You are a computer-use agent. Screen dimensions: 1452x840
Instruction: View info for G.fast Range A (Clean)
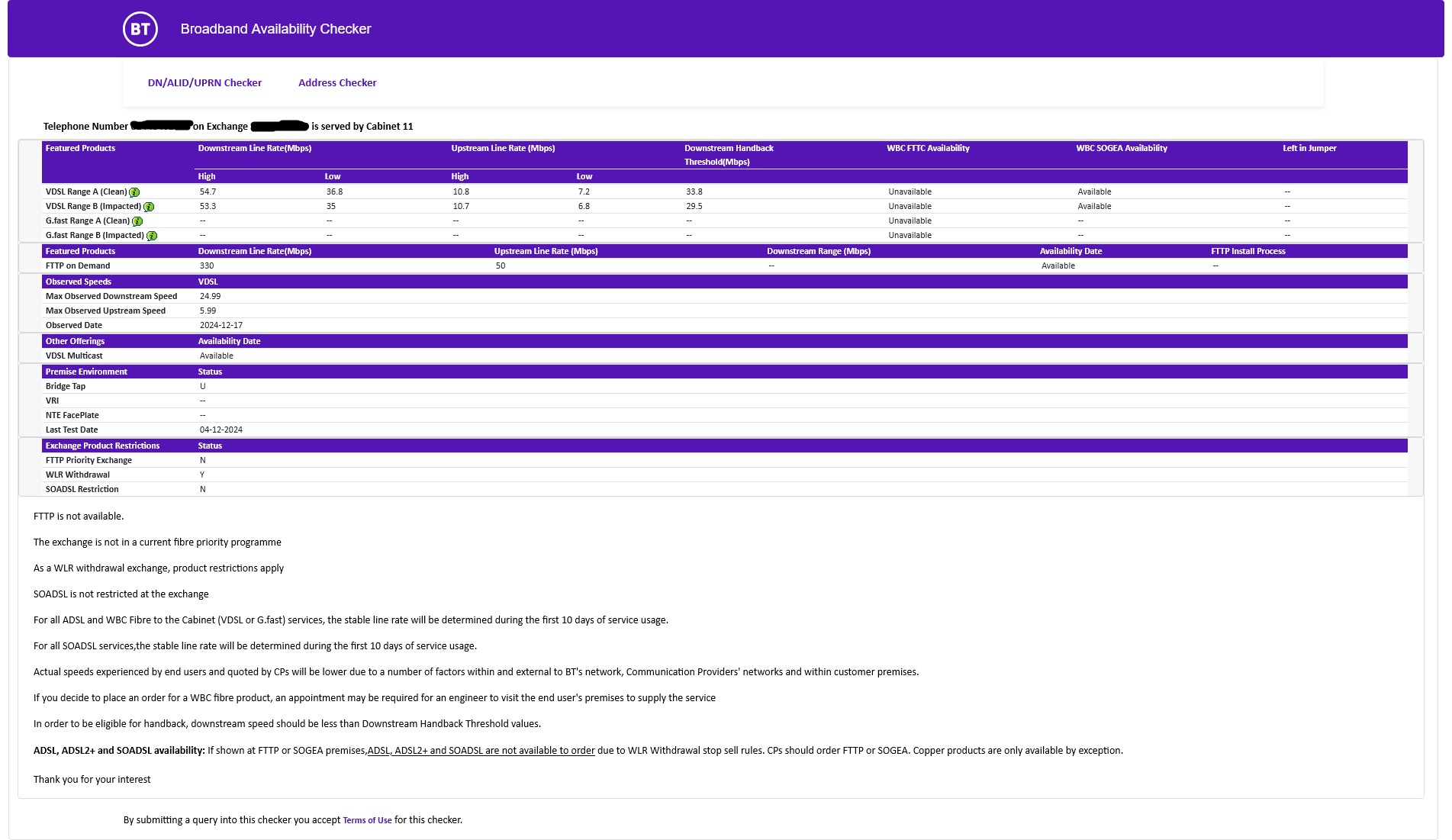137,222
